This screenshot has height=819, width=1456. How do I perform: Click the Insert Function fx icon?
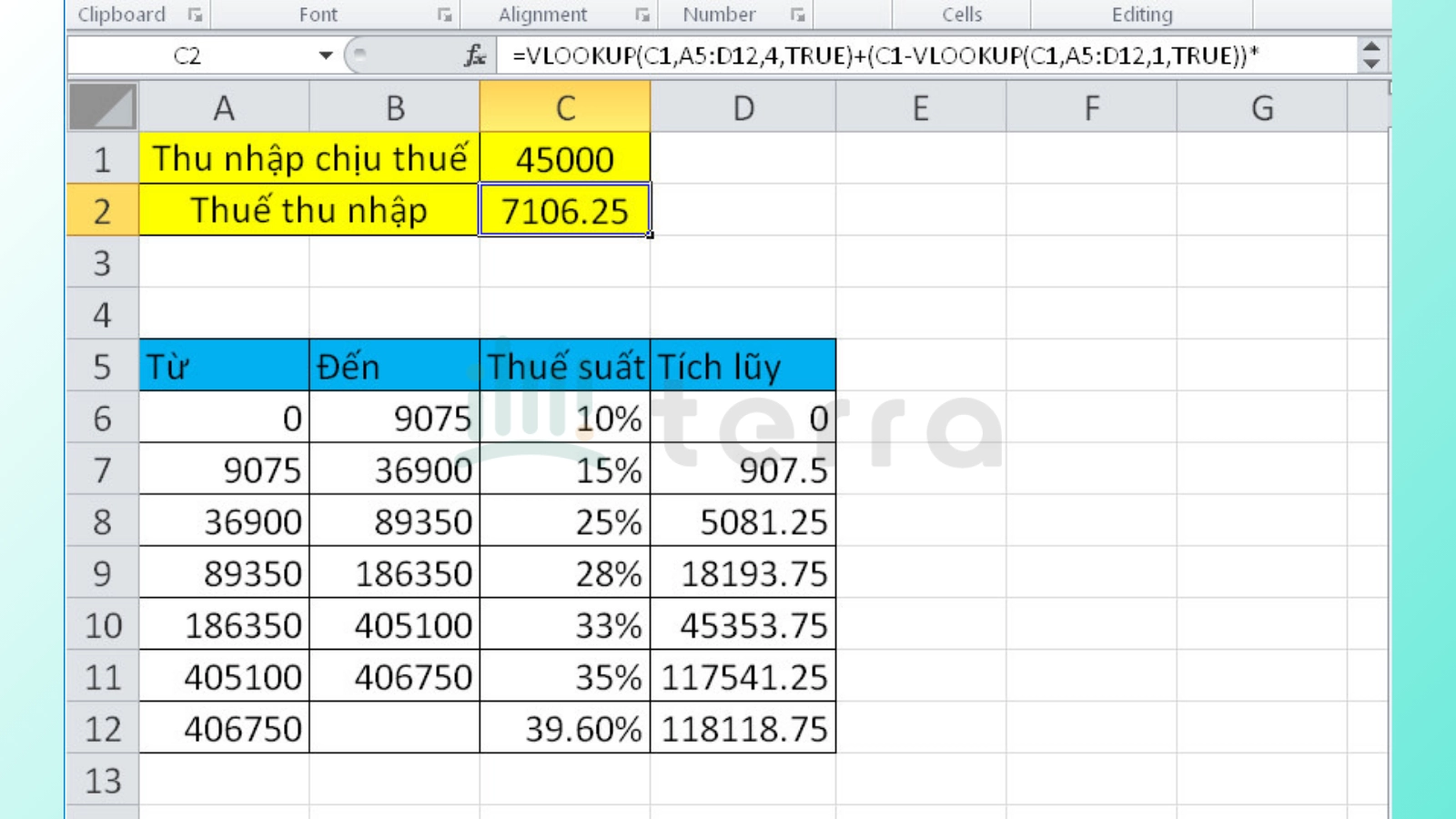pyautogui.click(x=475, y=56)
